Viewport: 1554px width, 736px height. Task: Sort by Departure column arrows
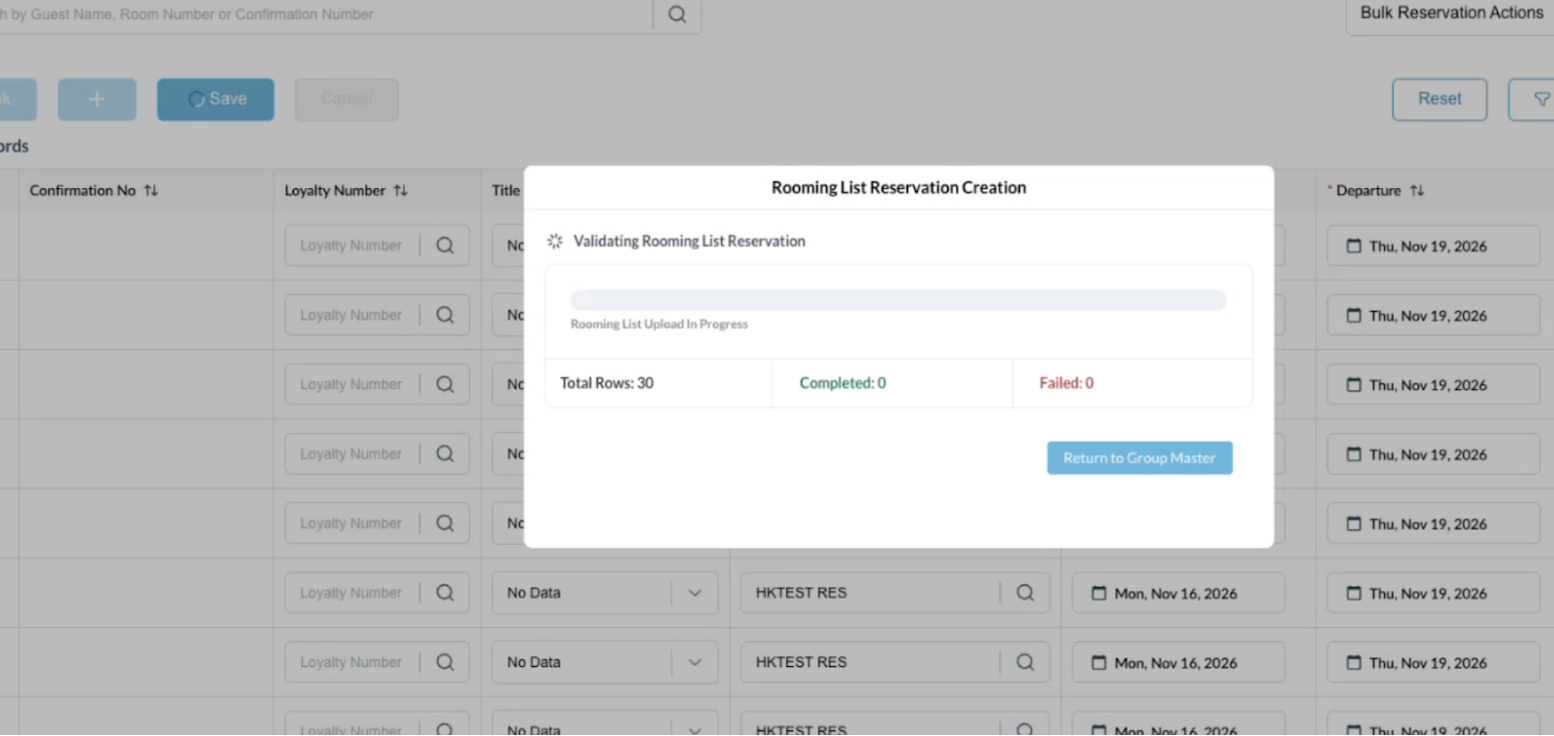click(1417, 190)
